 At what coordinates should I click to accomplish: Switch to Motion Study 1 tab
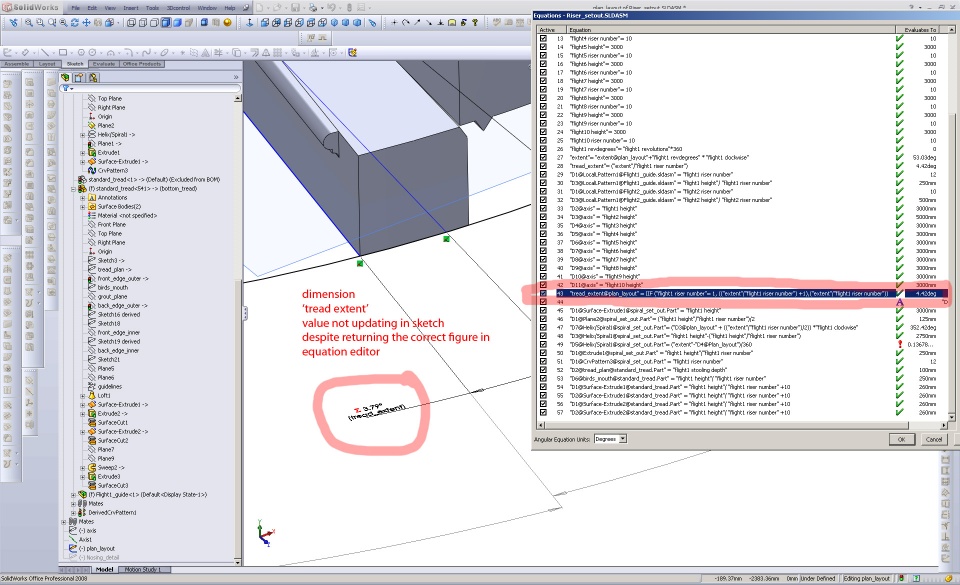click(143, 570)
